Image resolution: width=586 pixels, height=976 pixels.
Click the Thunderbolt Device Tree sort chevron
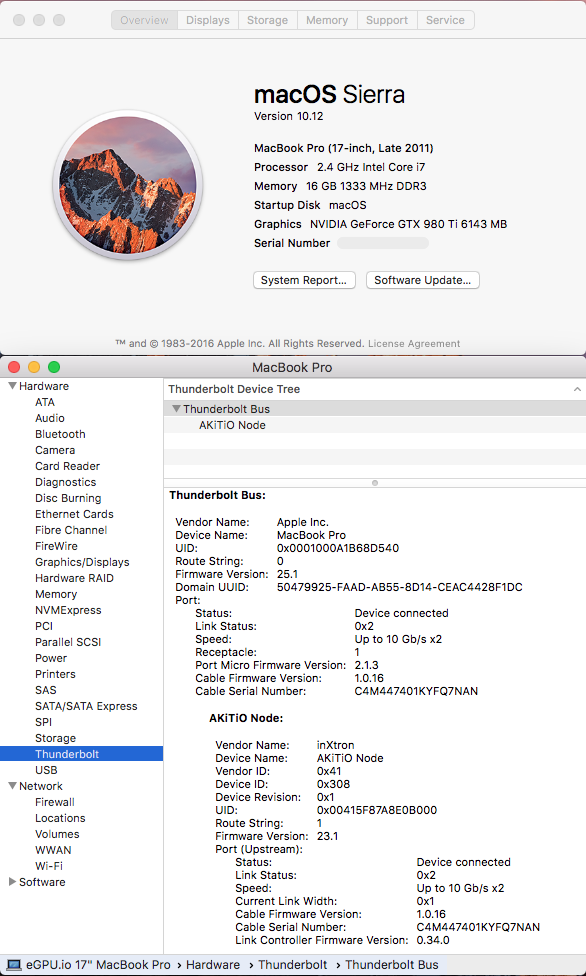(x=577, y=389)
